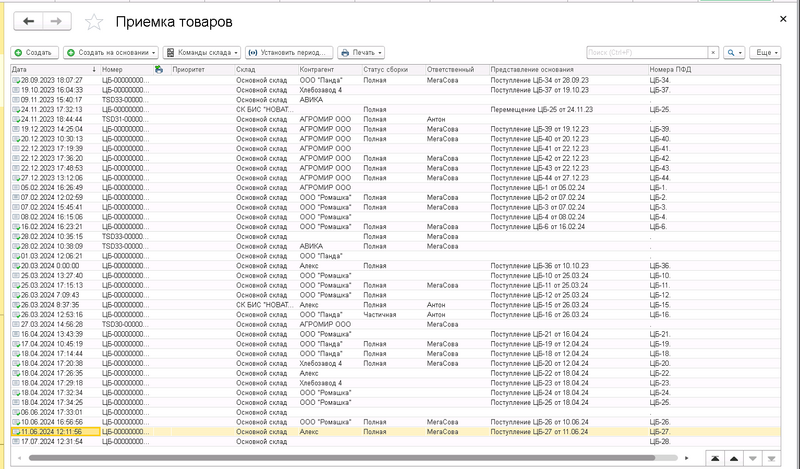The width and height of the screenshot is (800, 469).
Task: Click the back navigation arrow
Action: click(x=27, y=21)
